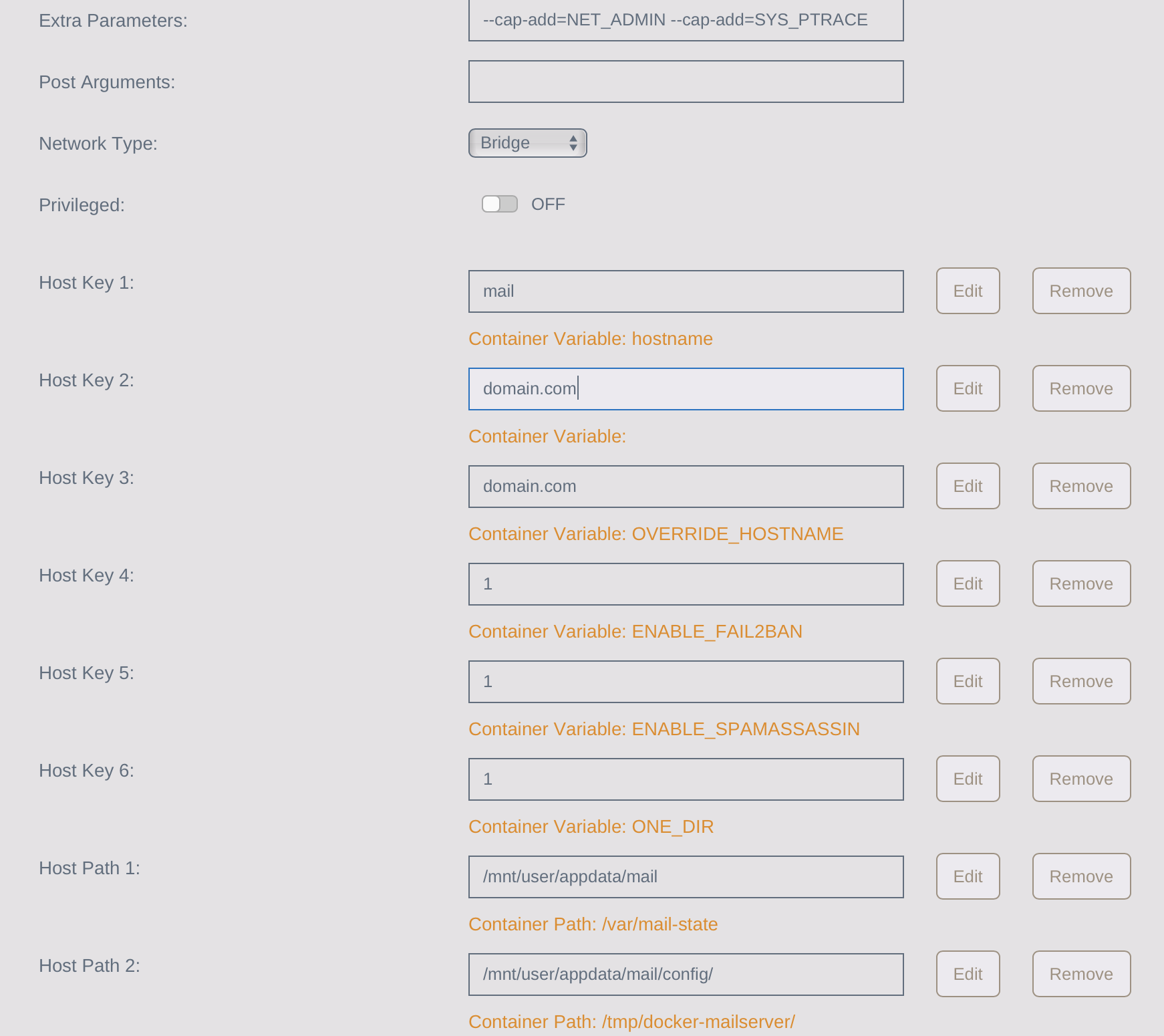
Task: Remove the ENABLE_FAIL2BAN Host Key 4
Action: pyautogui.click(x=1082, y=584)
